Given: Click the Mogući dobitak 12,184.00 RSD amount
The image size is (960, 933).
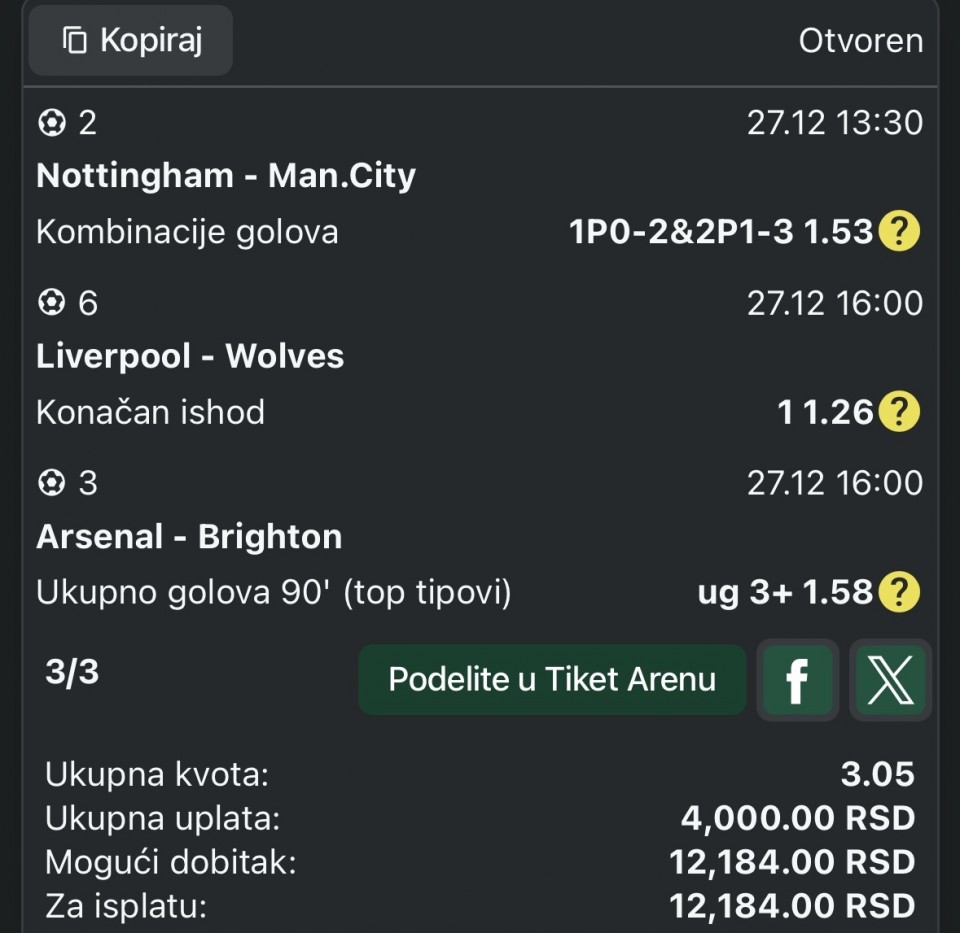Looking at the screenshot, I should pos(792,861).
